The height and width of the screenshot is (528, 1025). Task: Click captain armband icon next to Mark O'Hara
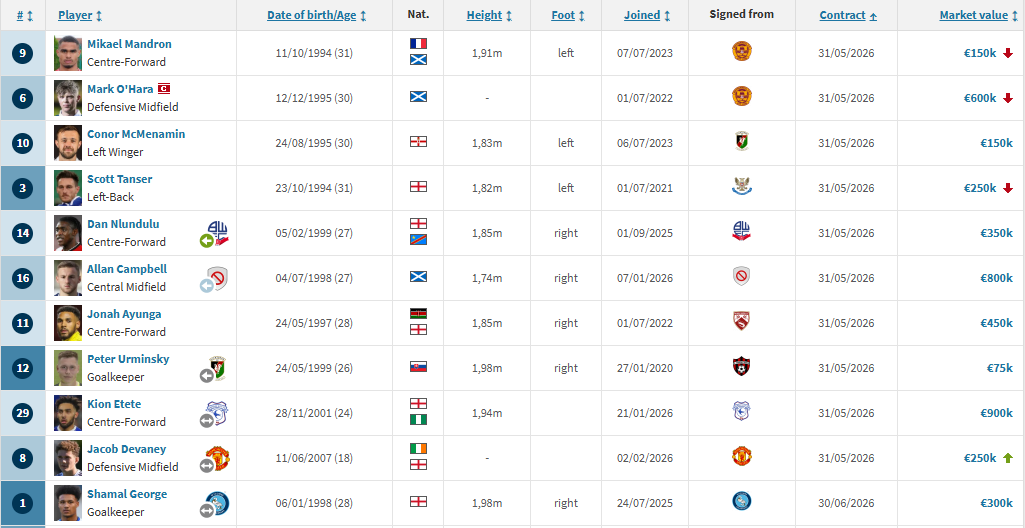(163, 89)
